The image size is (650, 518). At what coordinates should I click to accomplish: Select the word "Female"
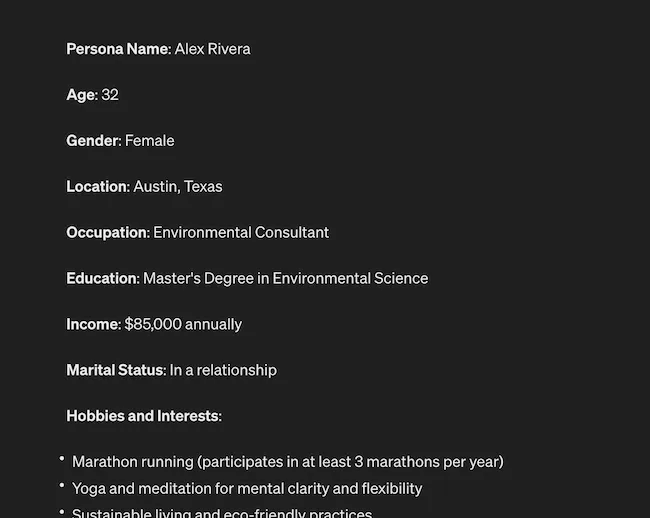coord(149,141)
